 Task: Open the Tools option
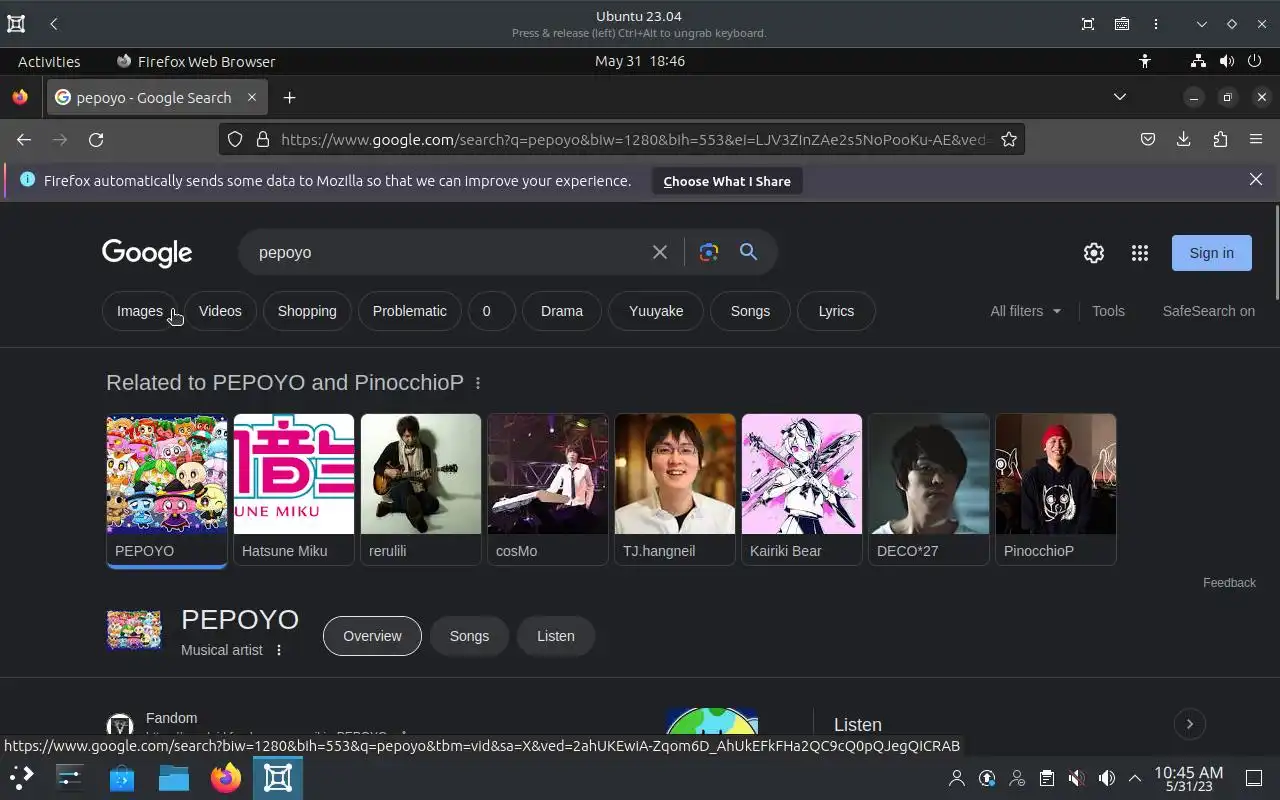1108,311
